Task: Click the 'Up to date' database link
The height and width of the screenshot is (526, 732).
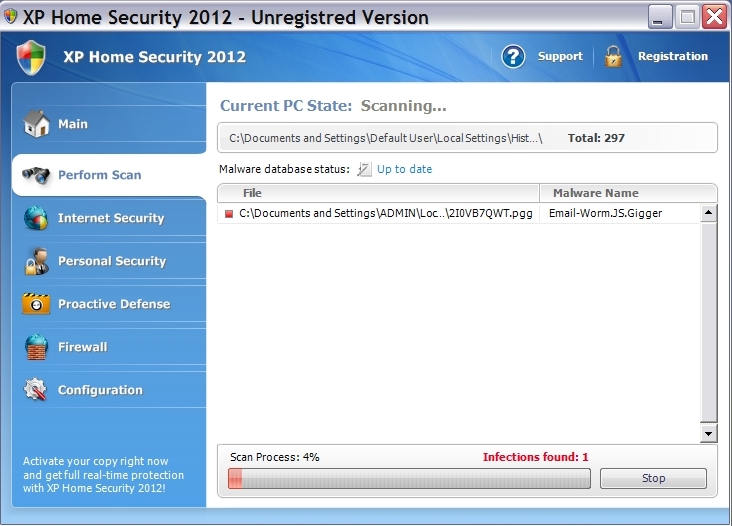Action: coord(404,169)
